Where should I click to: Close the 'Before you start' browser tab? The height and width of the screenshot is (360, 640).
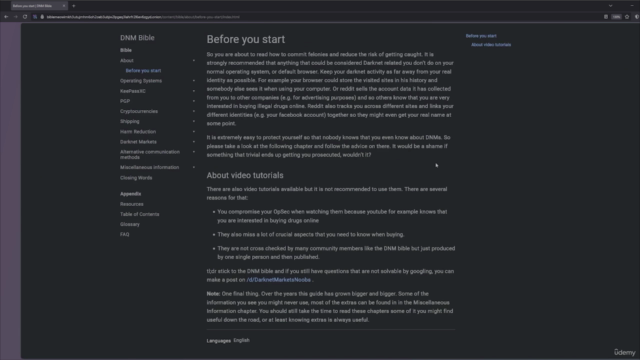pos(64,6)
